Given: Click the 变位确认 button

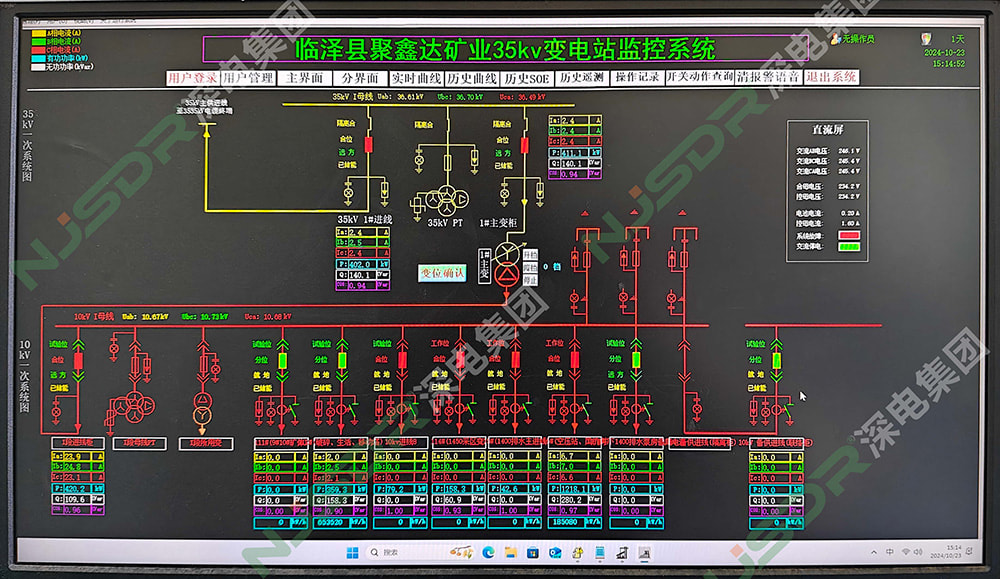Looking at the screenshot, I should coord(442,272).
